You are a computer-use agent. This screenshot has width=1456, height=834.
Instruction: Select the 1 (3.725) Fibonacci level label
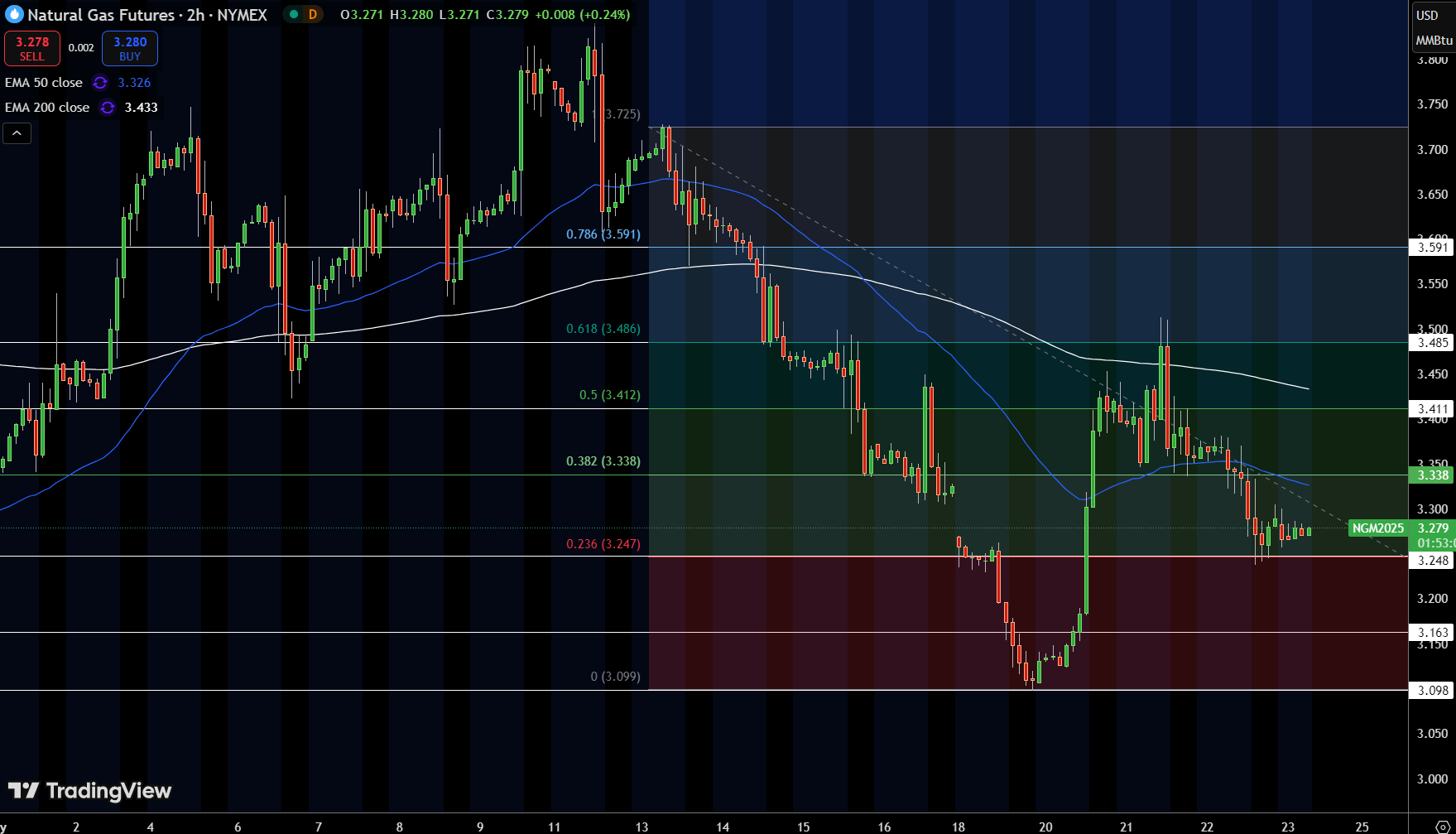[x=616, y=114]
